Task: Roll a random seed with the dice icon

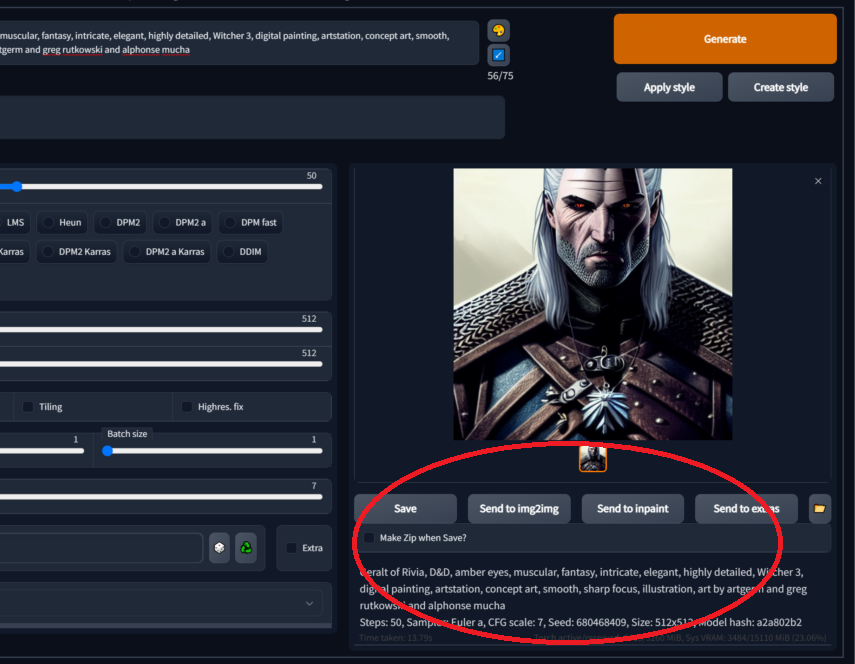Action: coord(219,547)
